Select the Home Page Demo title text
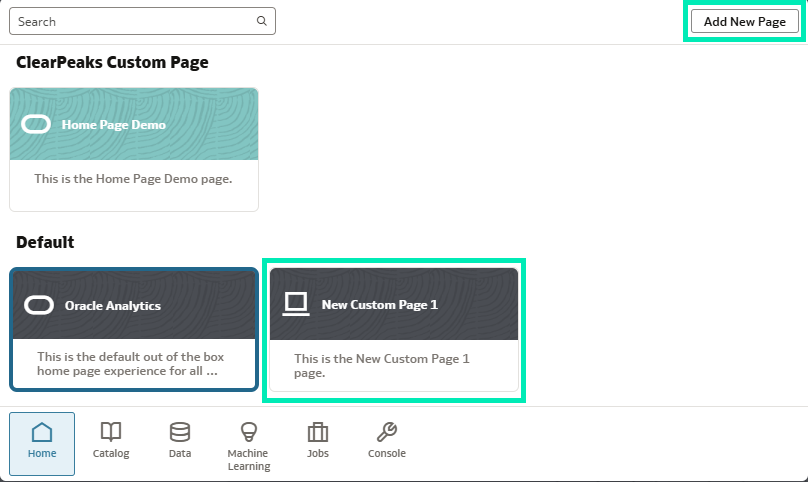 pos(113,125)
